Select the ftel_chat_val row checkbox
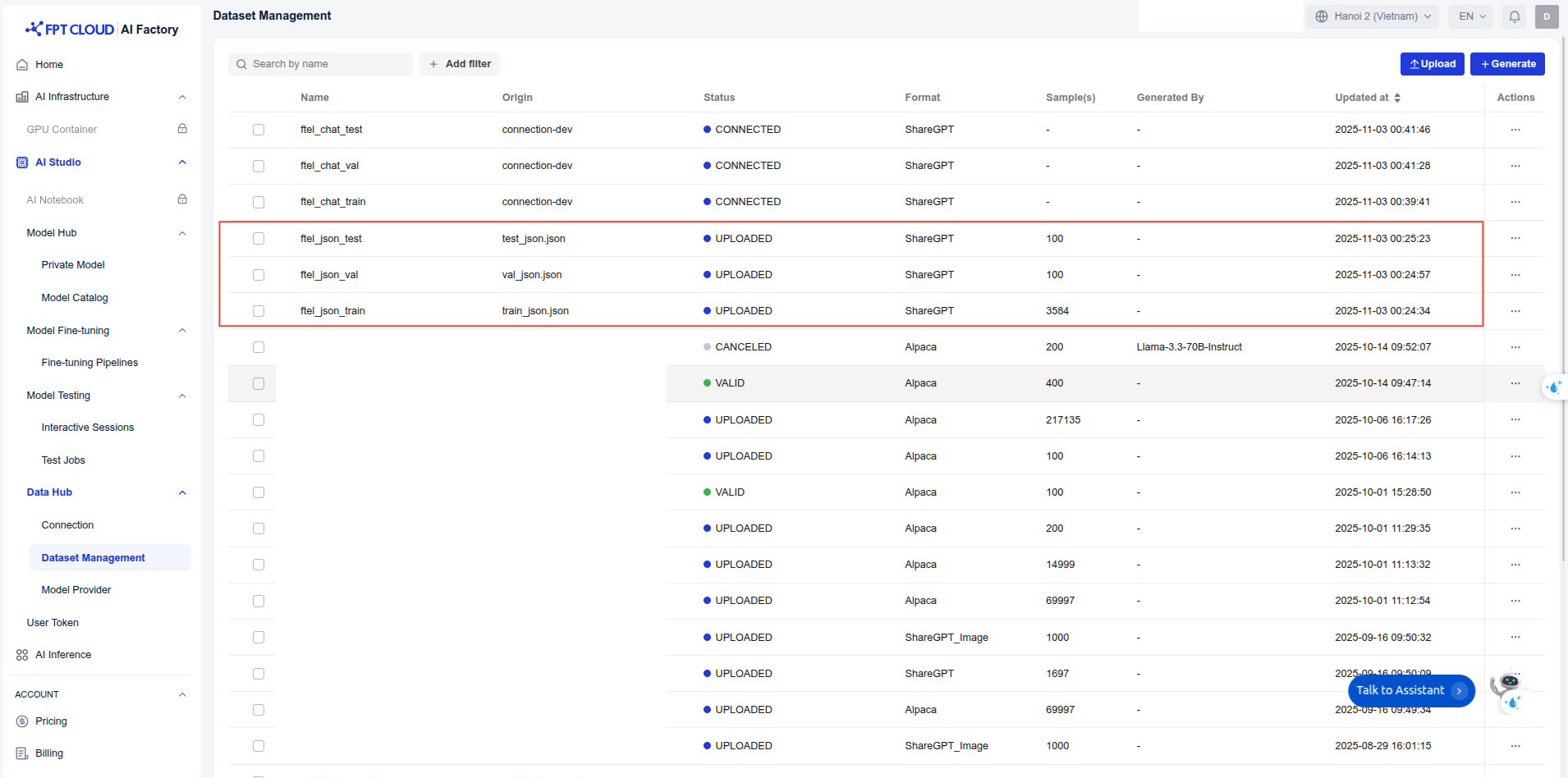Viewport: 1568px width, 778px height. (x=259, y=166)
